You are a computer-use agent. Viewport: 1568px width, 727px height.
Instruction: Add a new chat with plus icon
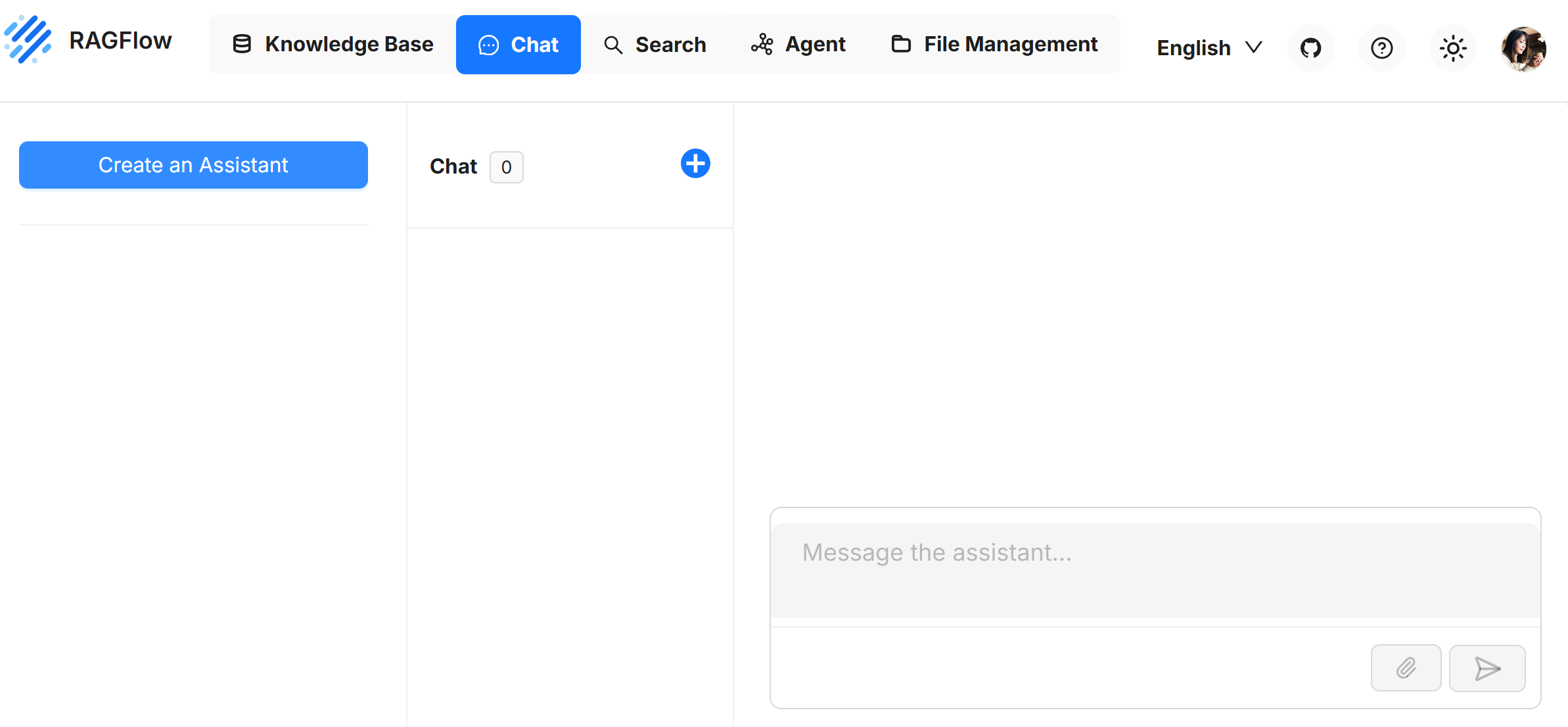coord(695,164)
